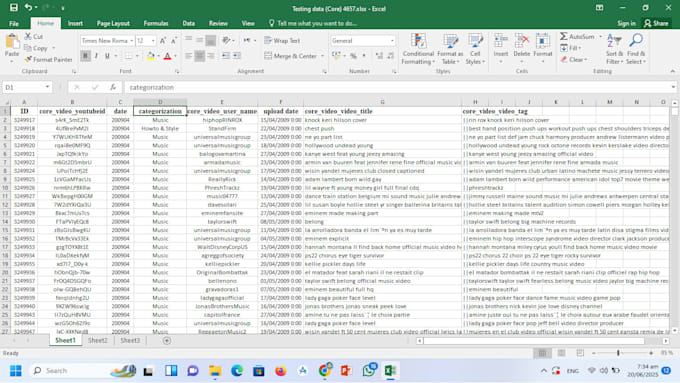Toggle Italic formatting
This screenshot has width=680, height=383.
tap(96, 56)
